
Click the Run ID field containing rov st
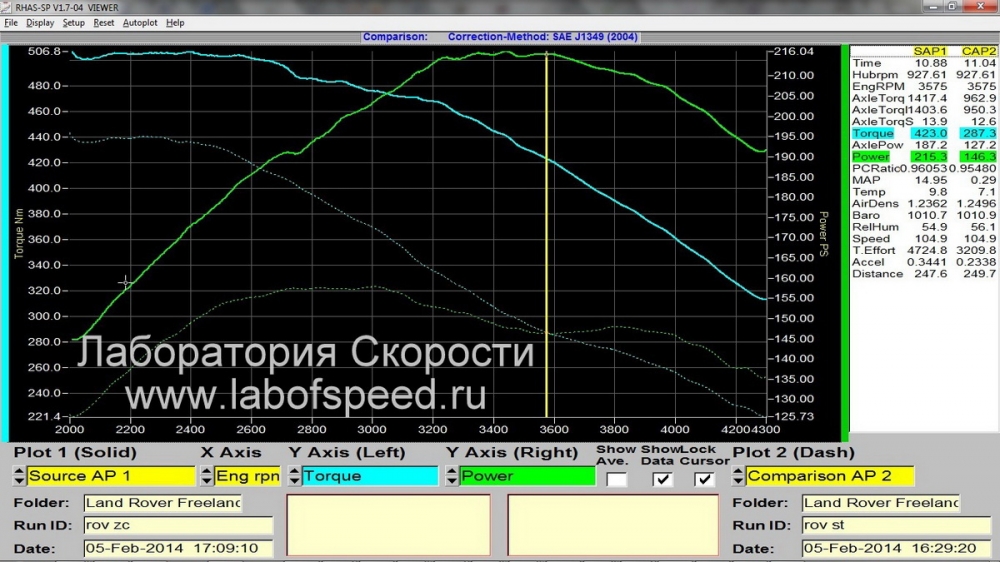897,525
